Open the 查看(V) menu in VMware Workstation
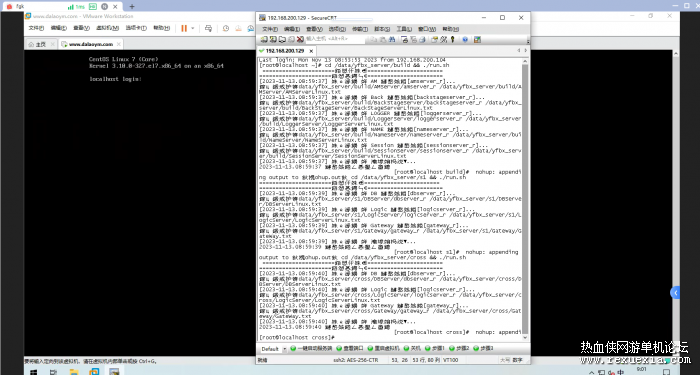The height and width of the screenshot is (375, 700). pos(81,28)
